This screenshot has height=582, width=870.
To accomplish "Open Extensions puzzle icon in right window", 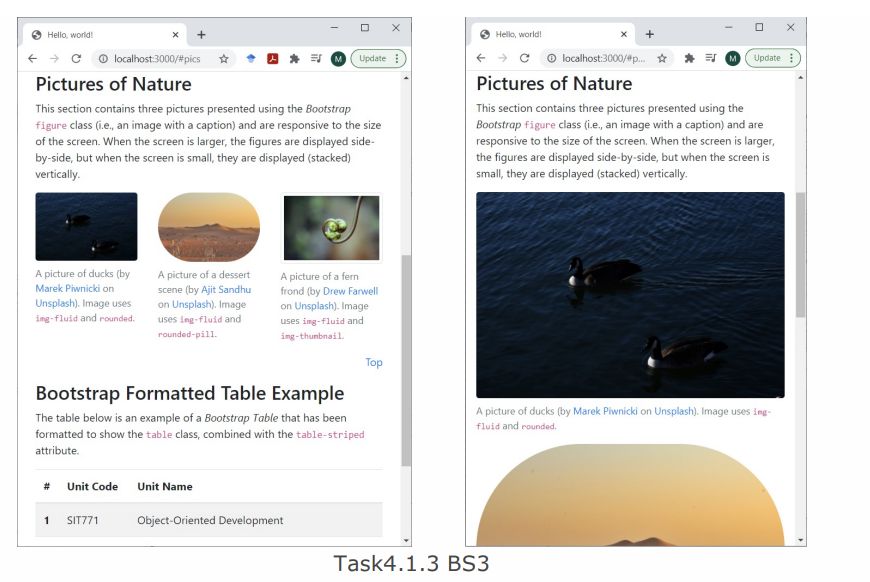I will tap(689, 58).
